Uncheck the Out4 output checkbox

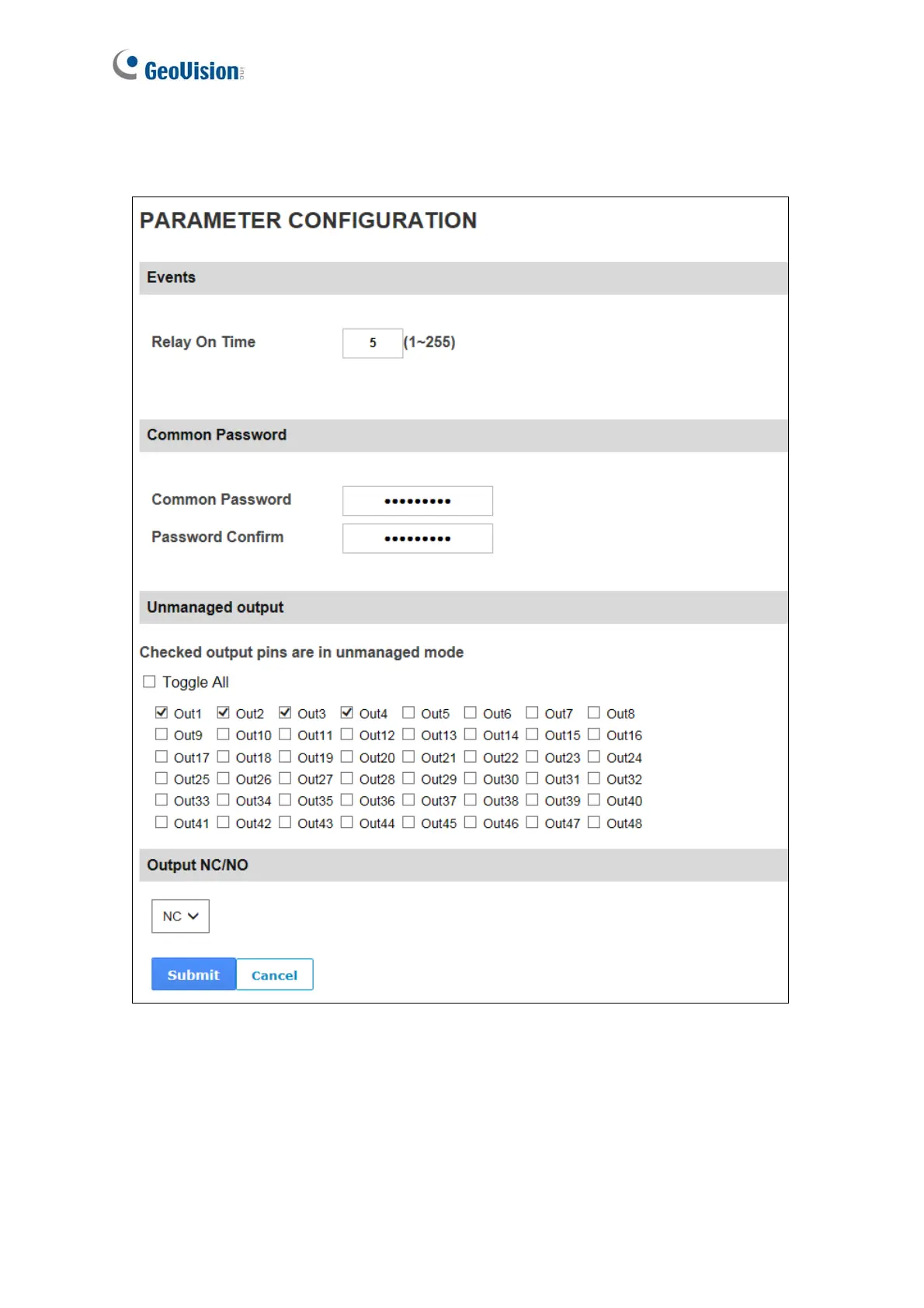point(347,712)
